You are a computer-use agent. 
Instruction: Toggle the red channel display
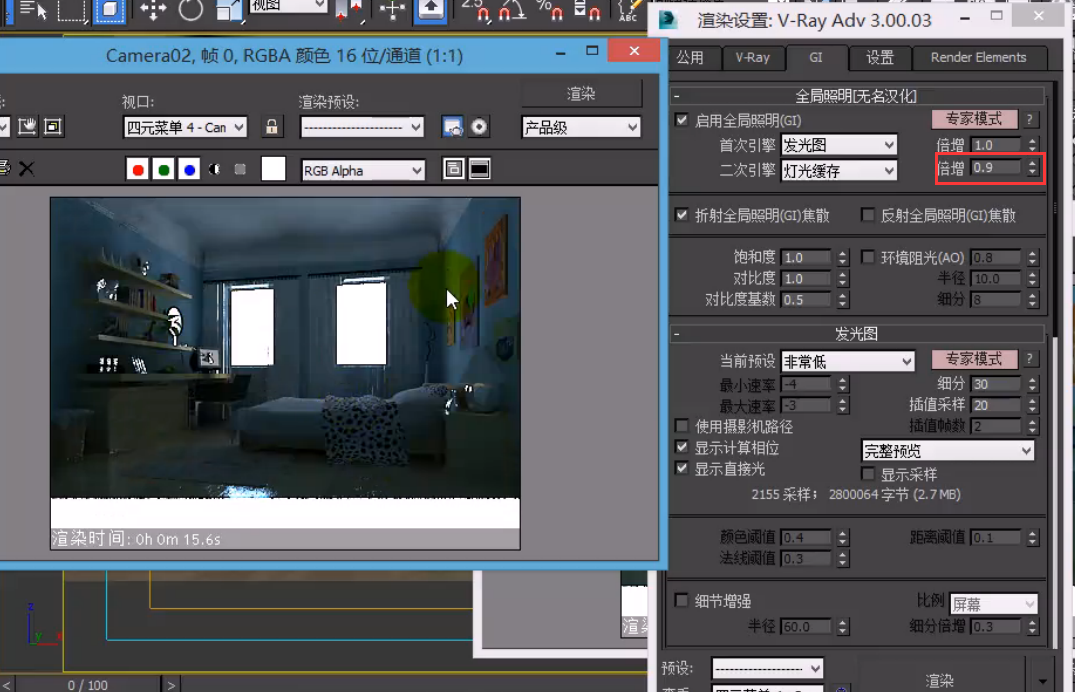point(138,169)
